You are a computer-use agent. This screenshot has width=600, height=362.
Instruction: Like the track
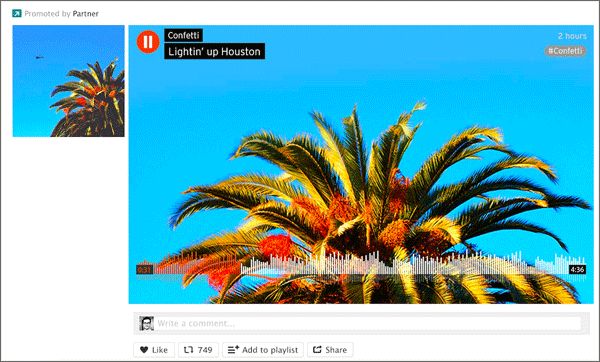tap(154, 350)
